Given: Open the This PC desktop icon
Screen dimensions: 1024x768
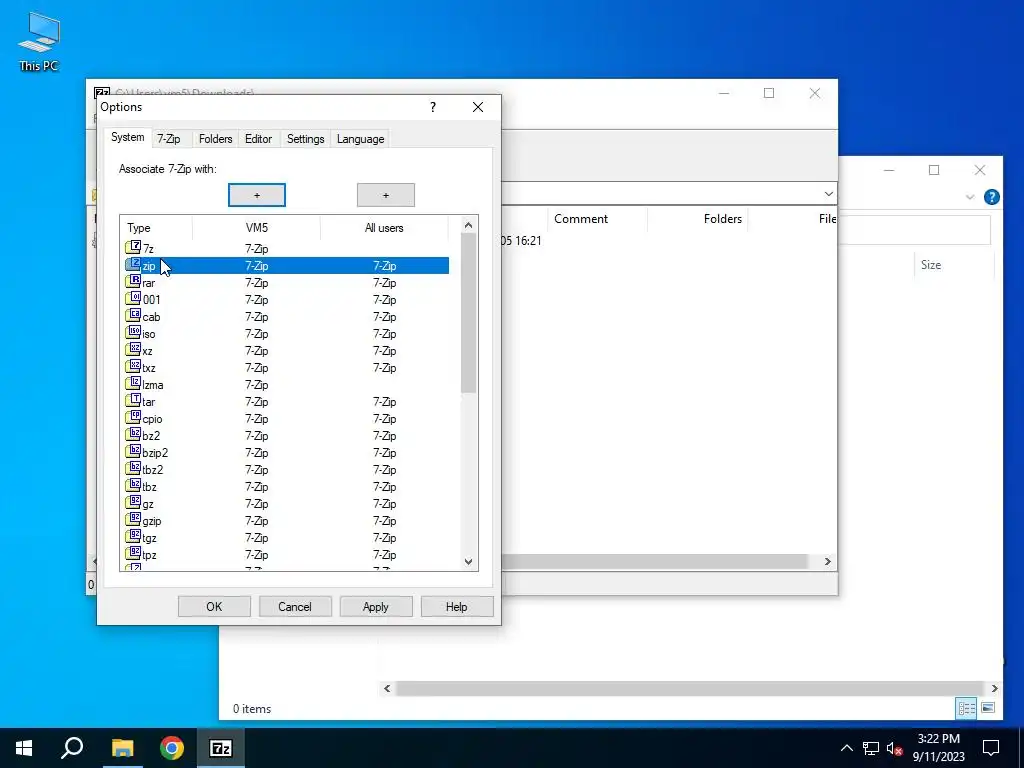Looking at the screenshot, I should (x=39, y=41).
